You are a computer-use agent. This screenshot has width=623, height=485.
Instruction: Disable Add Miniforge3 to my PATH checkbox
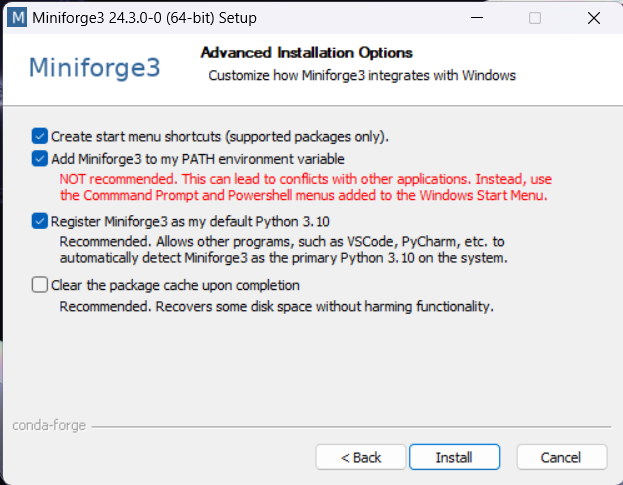click(x=39, y=158)
